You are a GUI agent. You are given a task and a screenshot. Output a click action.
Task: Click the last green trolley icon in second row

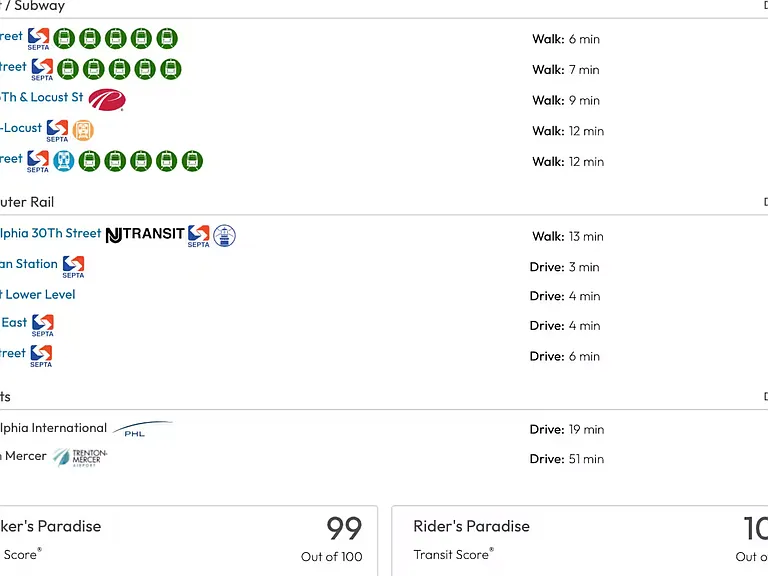point(170,69)
